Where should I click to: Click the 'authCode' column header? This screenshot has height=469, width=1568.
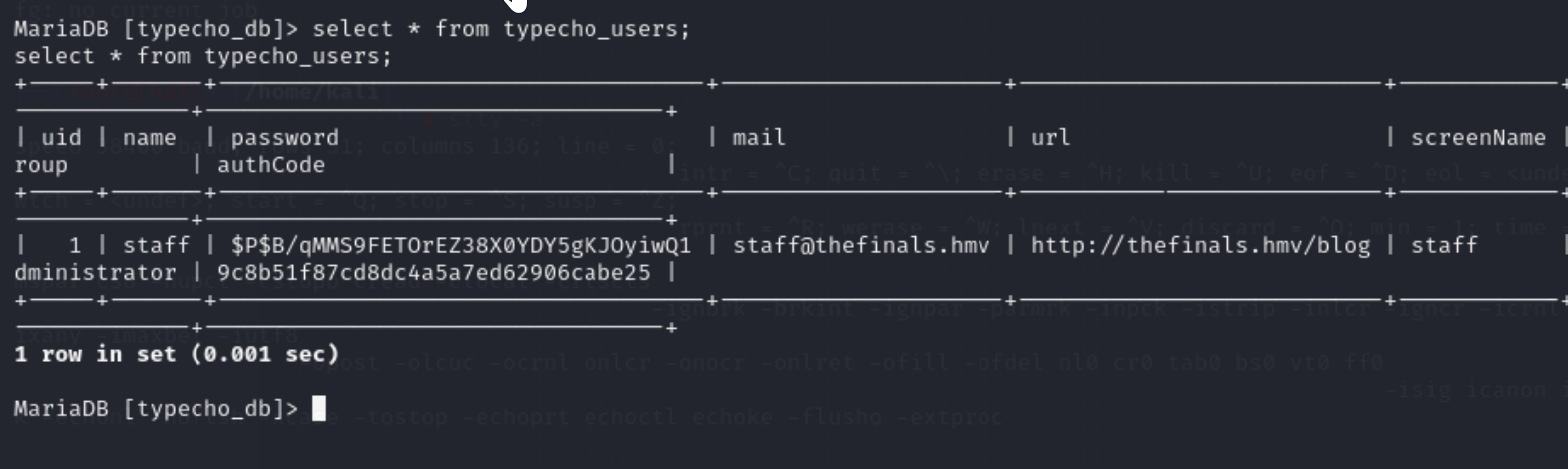[271, 165]
